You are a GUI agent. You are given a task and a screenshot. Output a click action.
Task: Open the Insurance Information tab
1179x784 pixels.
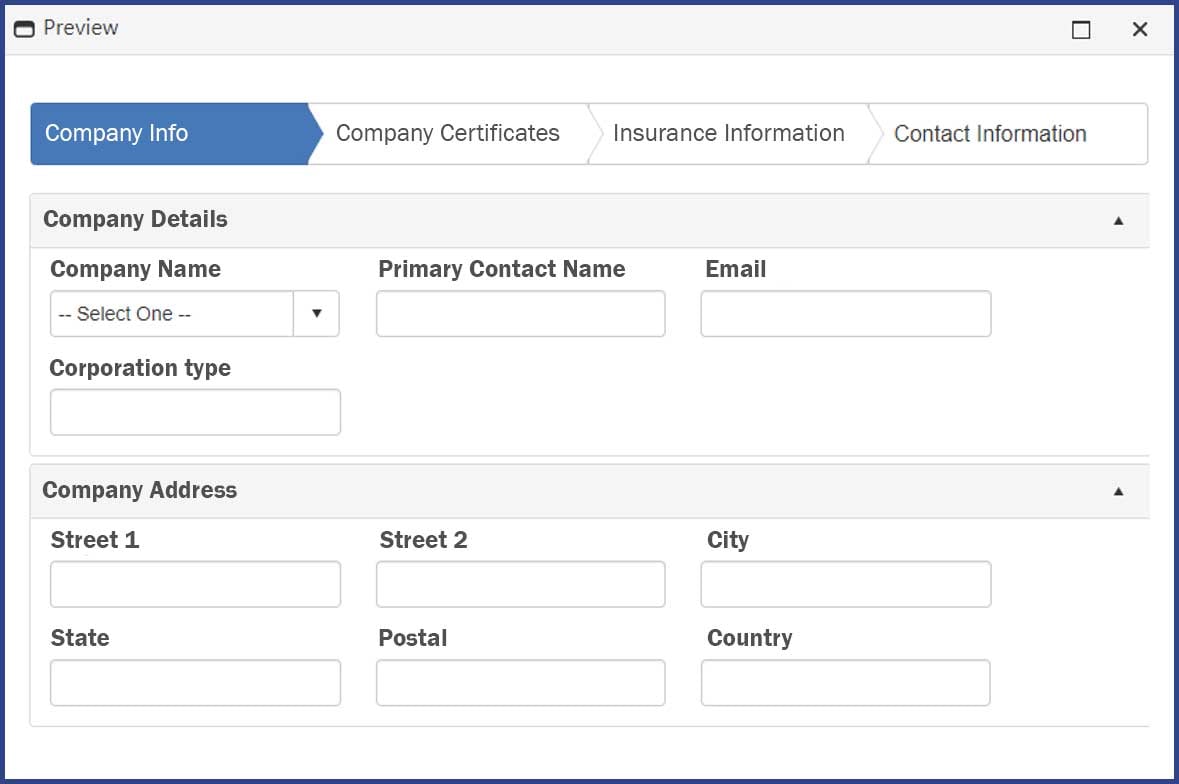pos(728,133)
